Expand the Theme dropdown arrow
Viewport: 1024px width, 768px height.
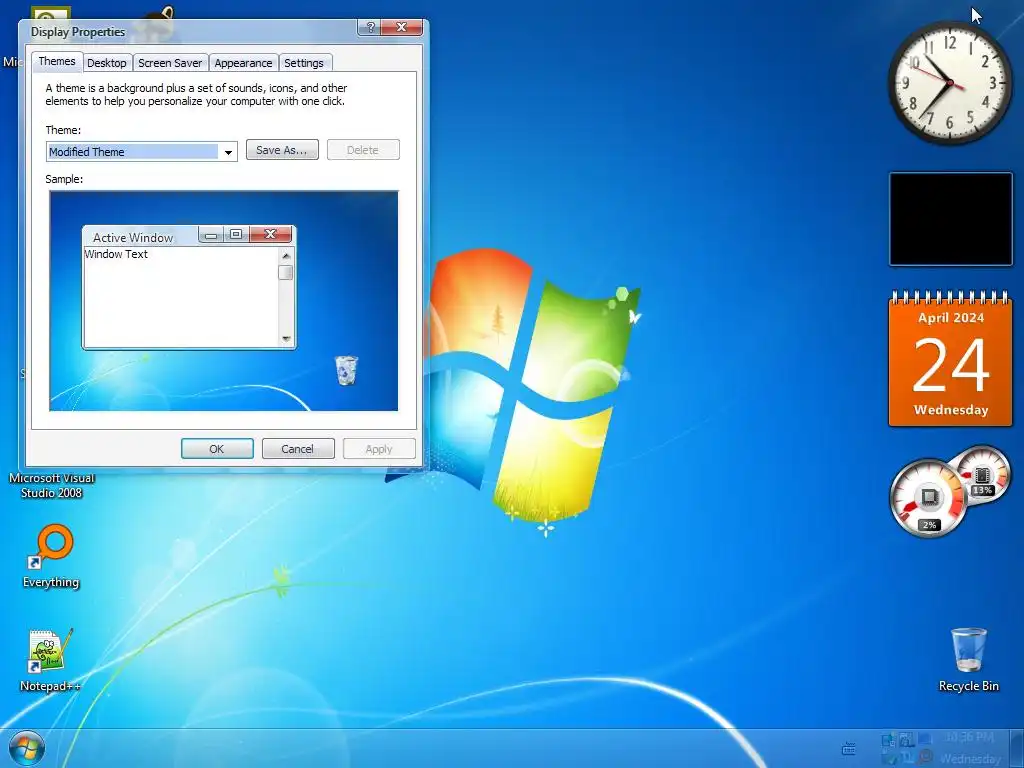pos(228,152)
